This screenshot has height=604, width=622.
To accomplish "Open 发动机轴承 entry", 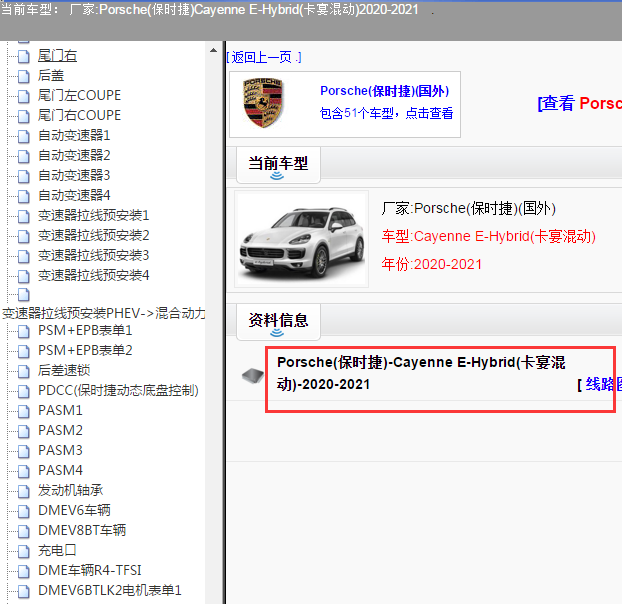I will [70, 490].
